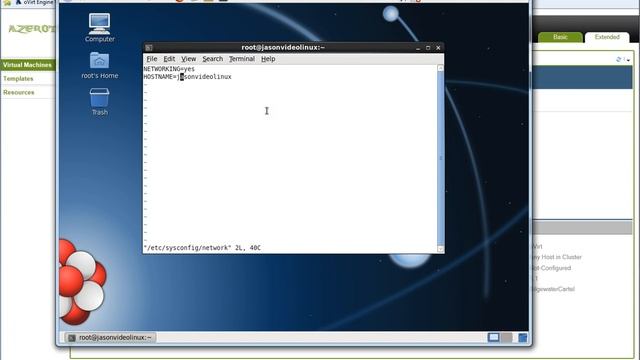
Task: Click the refresh icon in oVirt panel
Action: click(x=619, y=60)
